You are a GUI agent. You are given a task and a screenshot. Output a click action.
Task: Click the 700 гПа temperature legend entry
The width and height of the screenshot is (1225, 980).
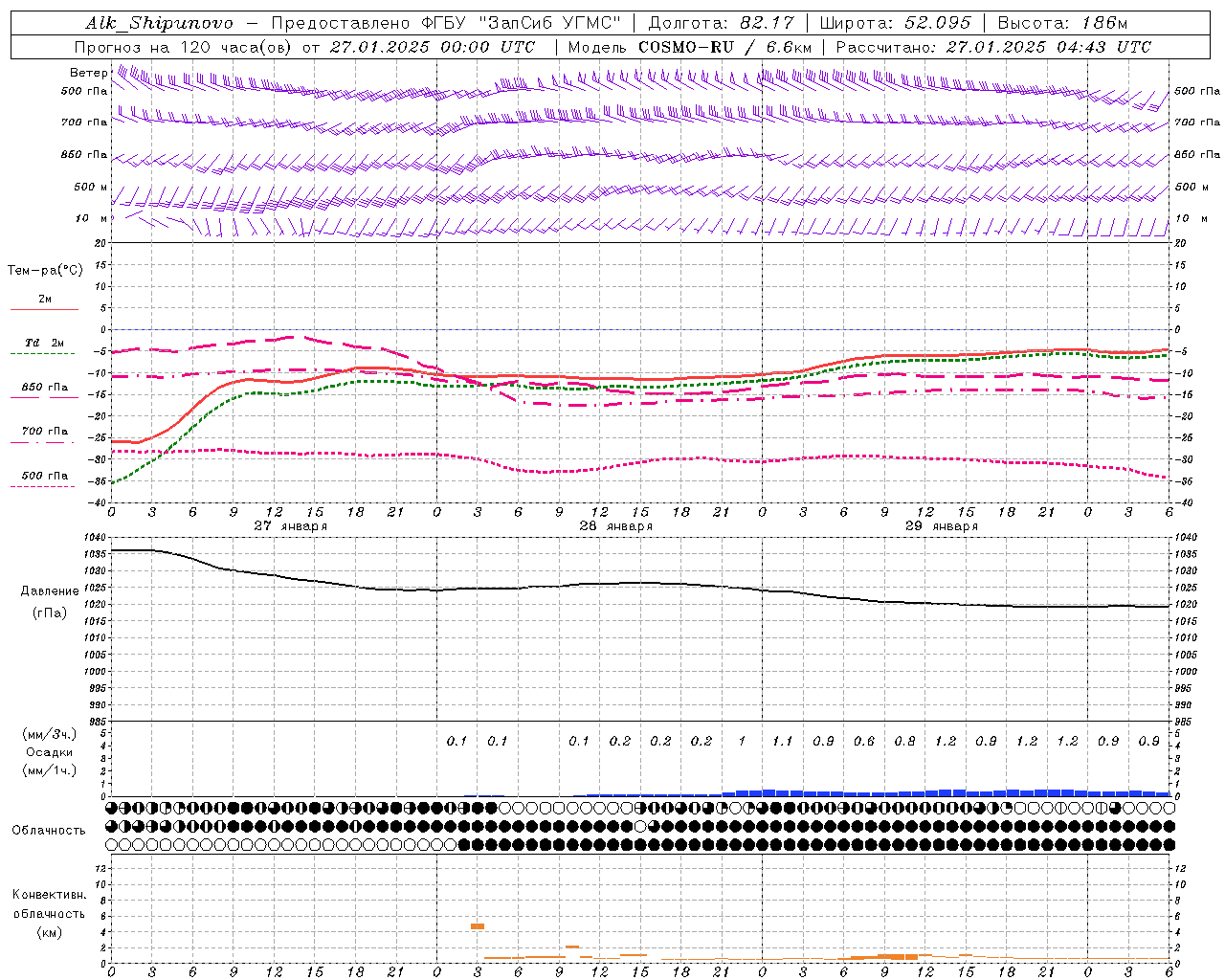click(x=45, y=432)
